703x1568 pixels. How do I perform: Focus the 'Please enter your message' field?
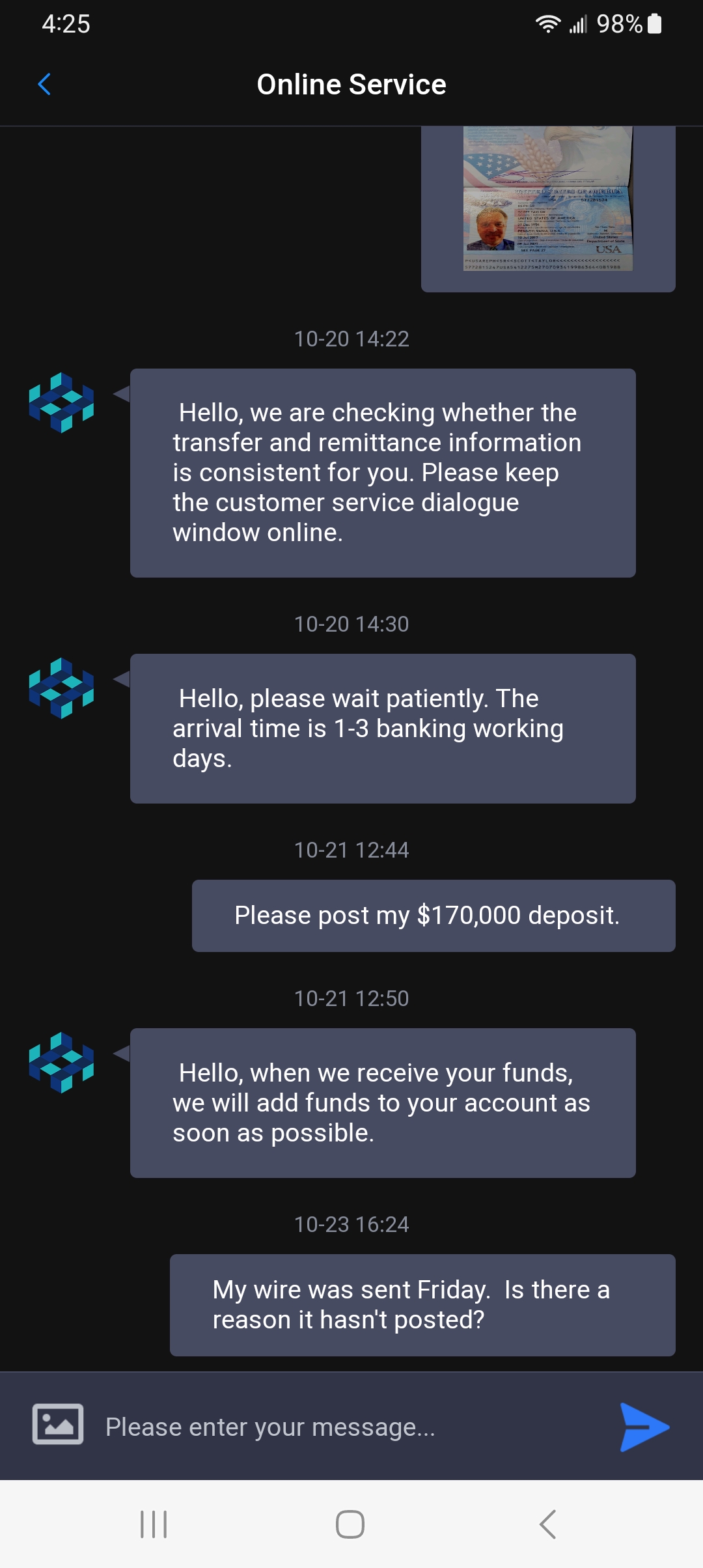click(x=351, y=1427)
